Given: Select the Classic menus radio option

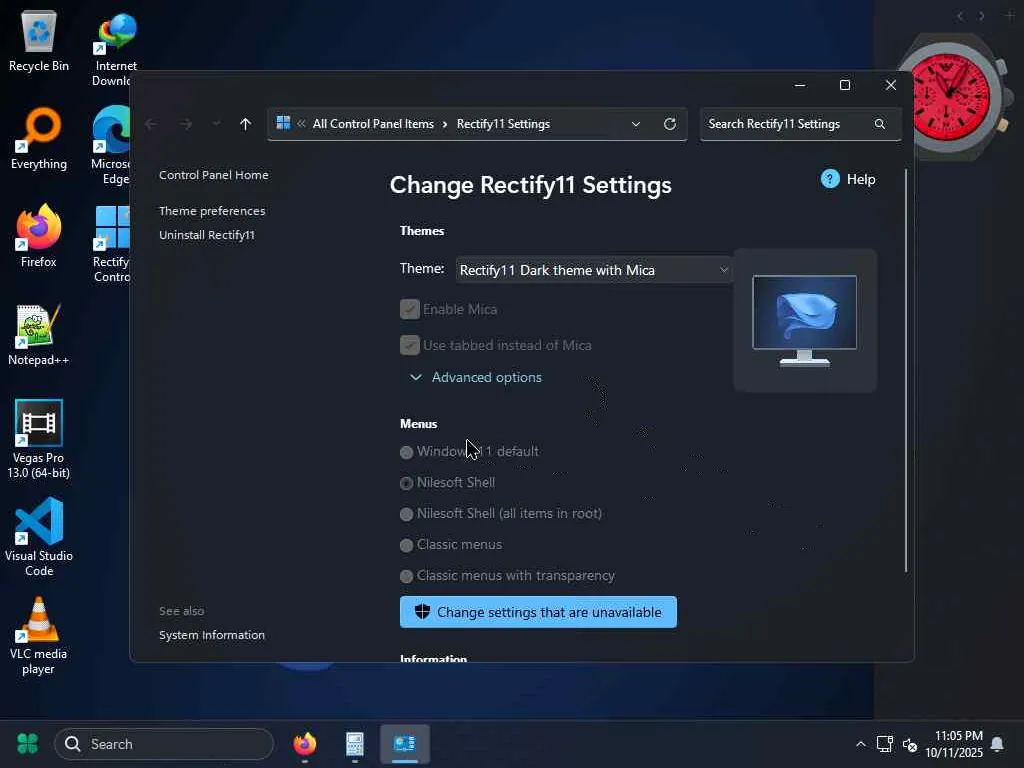Looking at the screenshot, I should [406, 545].
